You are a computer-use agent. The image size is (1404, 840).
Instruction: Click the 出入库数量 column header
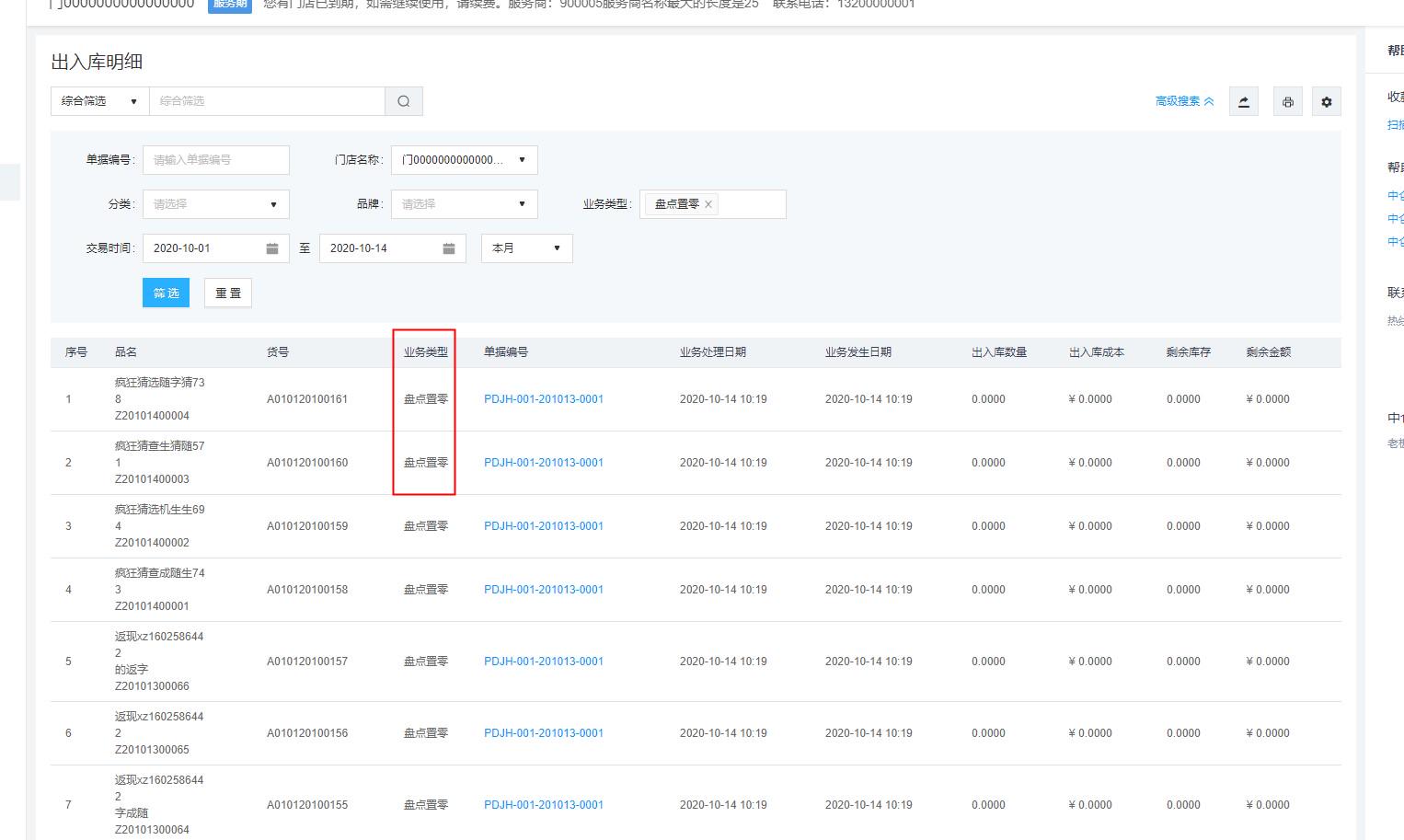[998, 352]
